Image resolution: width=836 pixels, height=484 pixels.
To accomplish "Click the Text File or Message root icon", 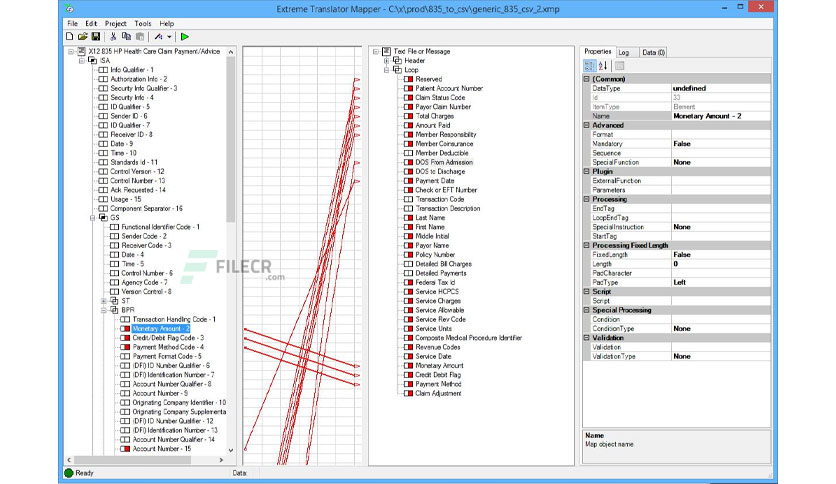I will pyautogui.click(x=387, y=51).
